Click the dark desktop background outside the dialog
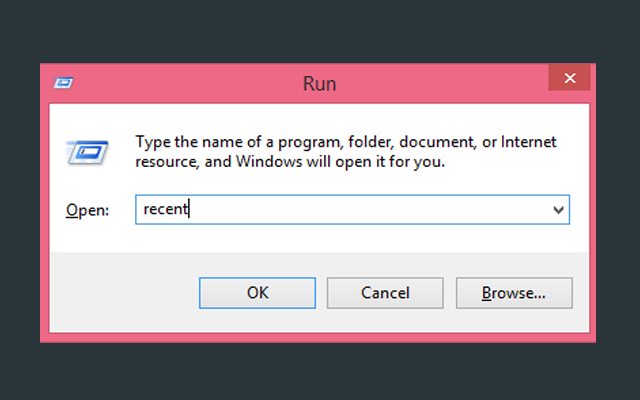Screen dimensions: 640x400 (318, 33)
